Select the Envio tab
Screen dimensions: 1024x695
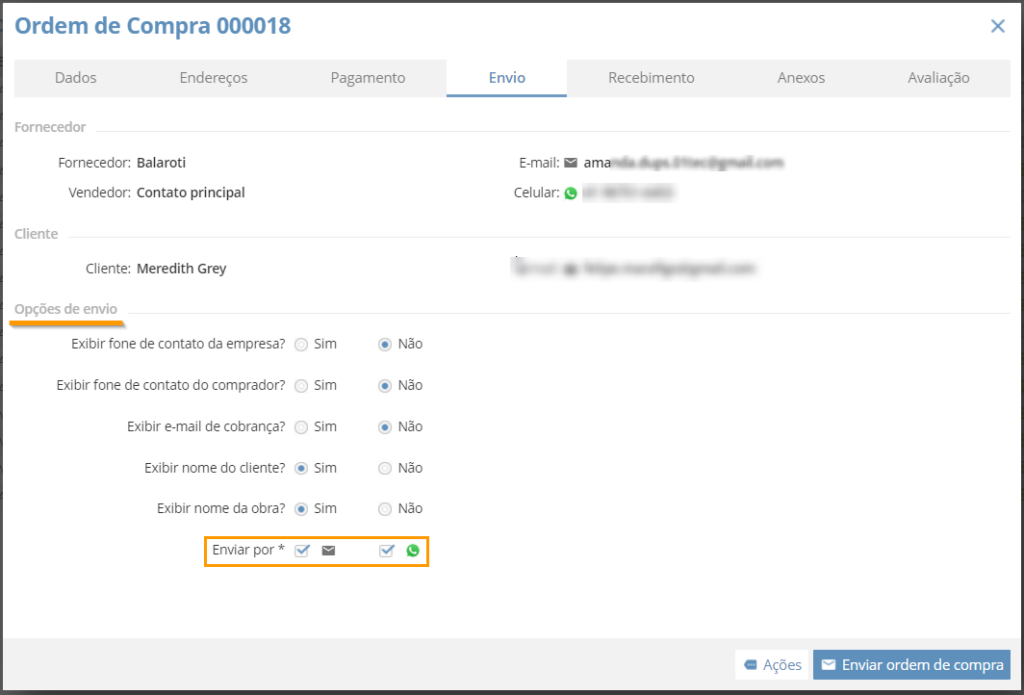click(507, 78)
